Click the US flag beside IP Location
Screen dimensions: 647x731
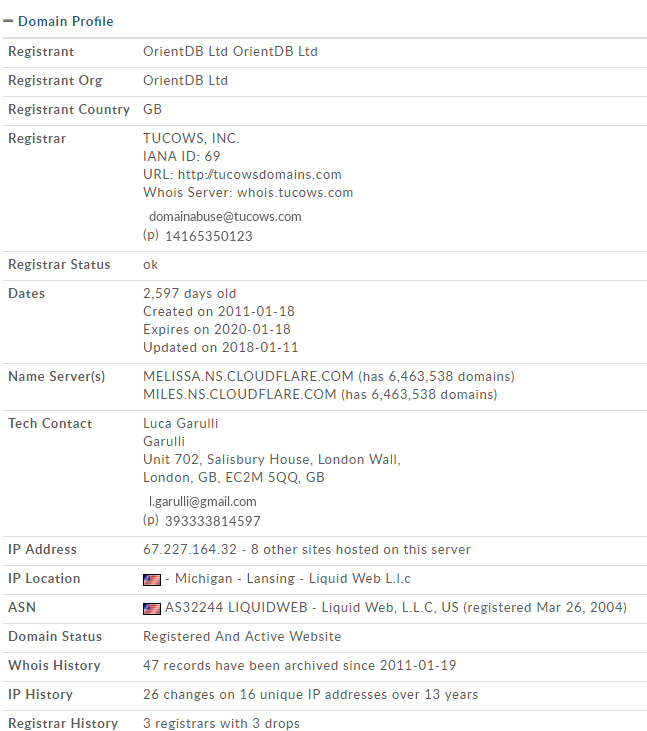click(152, 579)
